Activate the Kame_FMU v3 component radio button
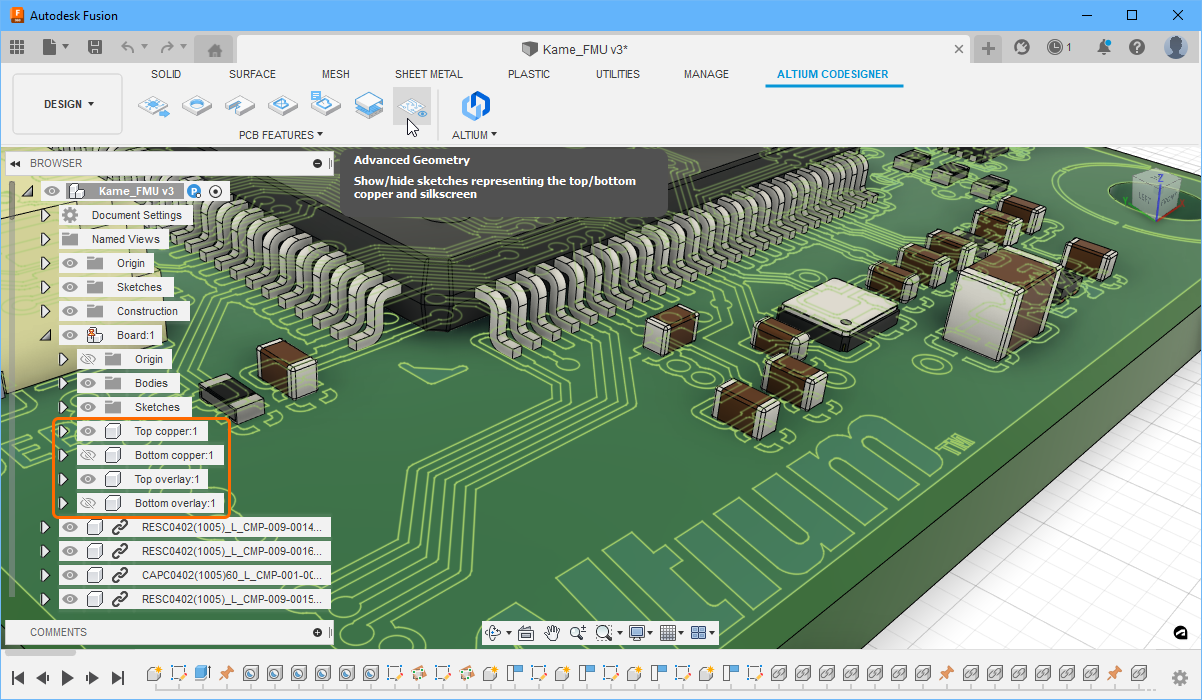This screenshot has width=1202, height=700. pyautogui.click(x=215, y=191)
